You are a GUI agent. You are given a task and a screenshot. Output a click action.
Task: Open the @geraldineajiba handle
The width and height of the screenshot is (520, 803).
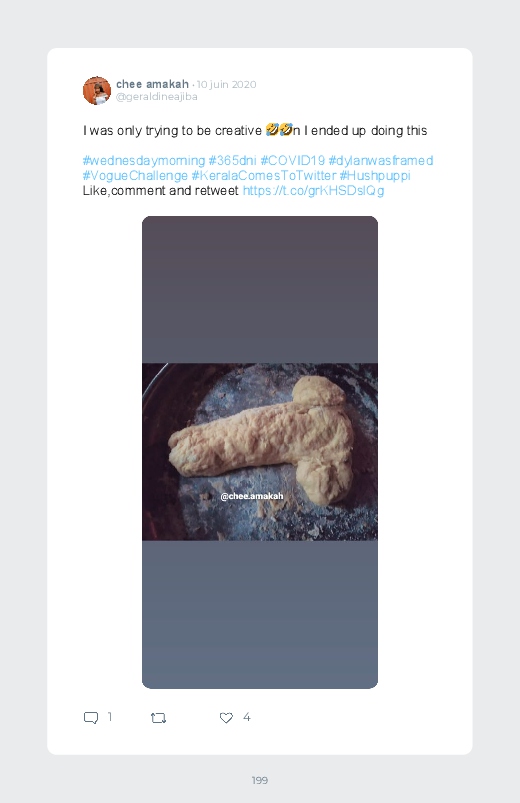157,96
